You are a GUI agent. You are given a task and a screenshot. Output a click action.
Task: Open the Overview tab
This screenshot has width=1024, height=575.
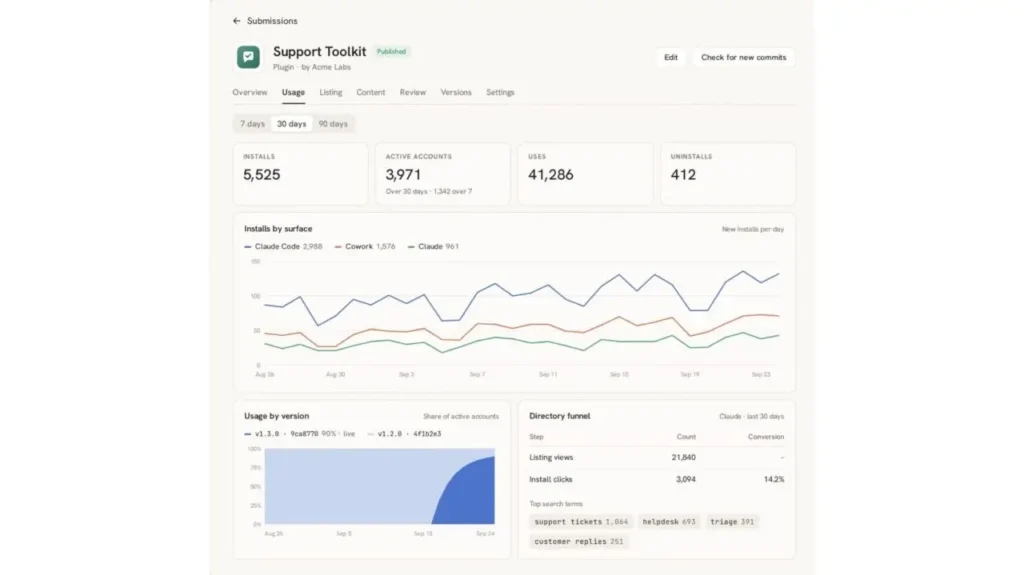pos(249,92)
